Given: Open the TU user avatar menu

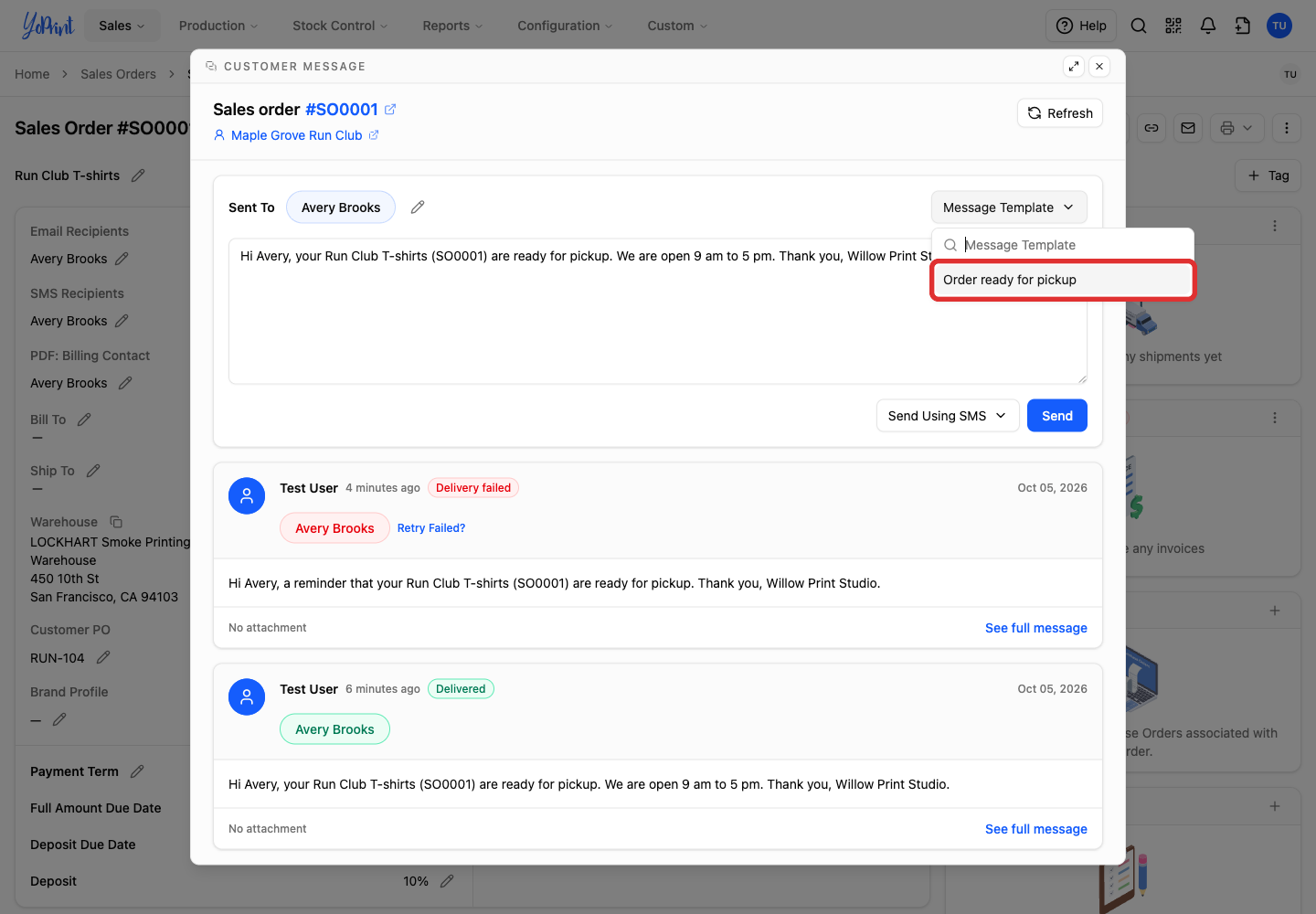Looking at the screenshot, I should [x=1279, y=26].
